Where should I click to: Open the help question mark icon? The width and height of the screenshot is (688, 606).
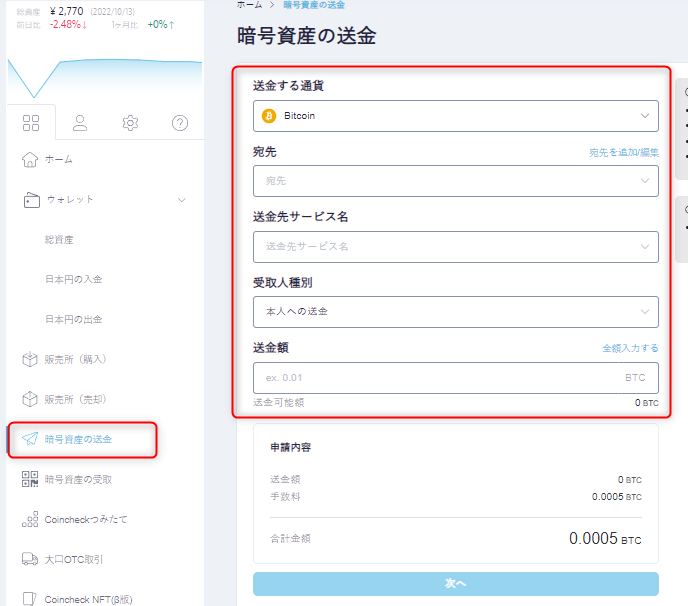(180, 123)
